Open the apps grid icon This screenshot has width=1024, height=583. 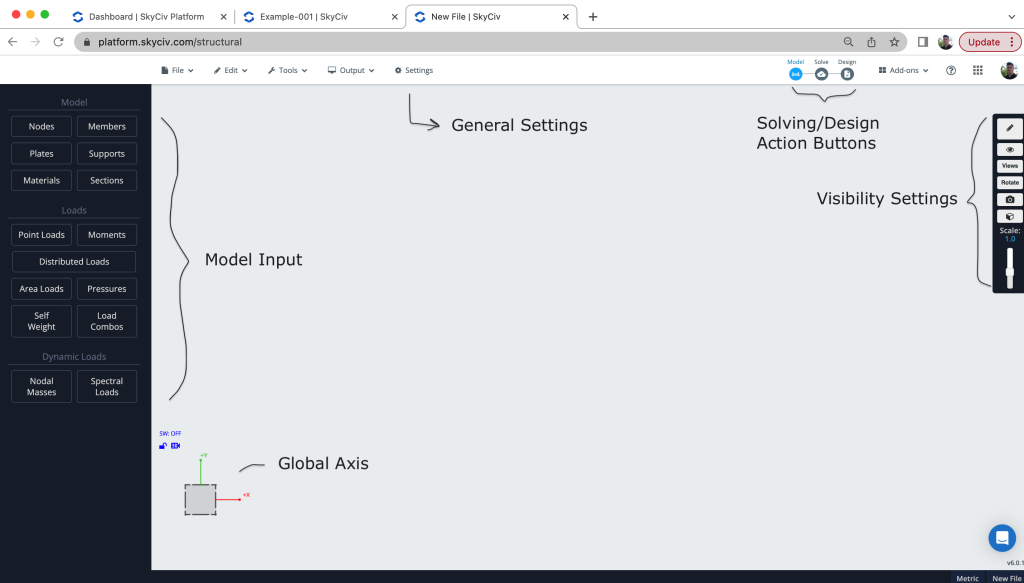click(978, 71)
